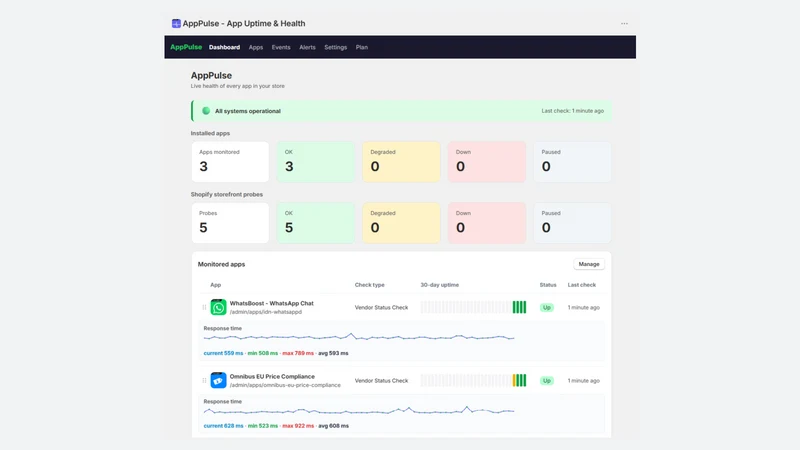Screen dimensions: 800x450
Task: Click the storefront probes Paused card
Action: click(572, 223)
